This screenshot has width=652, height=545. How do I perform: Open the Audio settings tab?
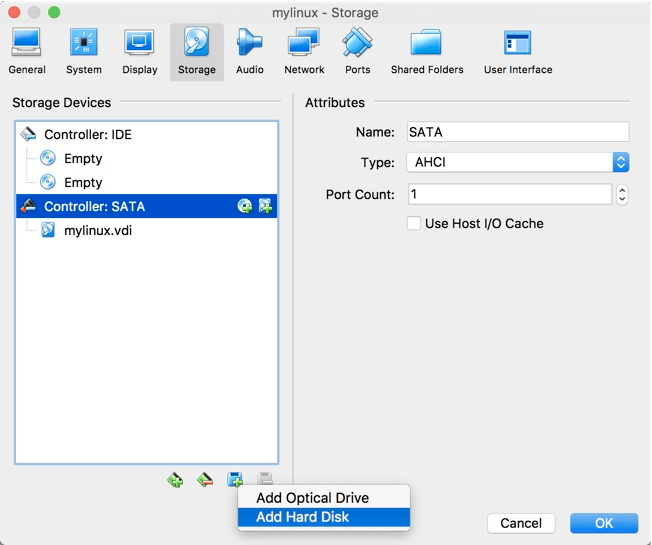click(249, 52)
